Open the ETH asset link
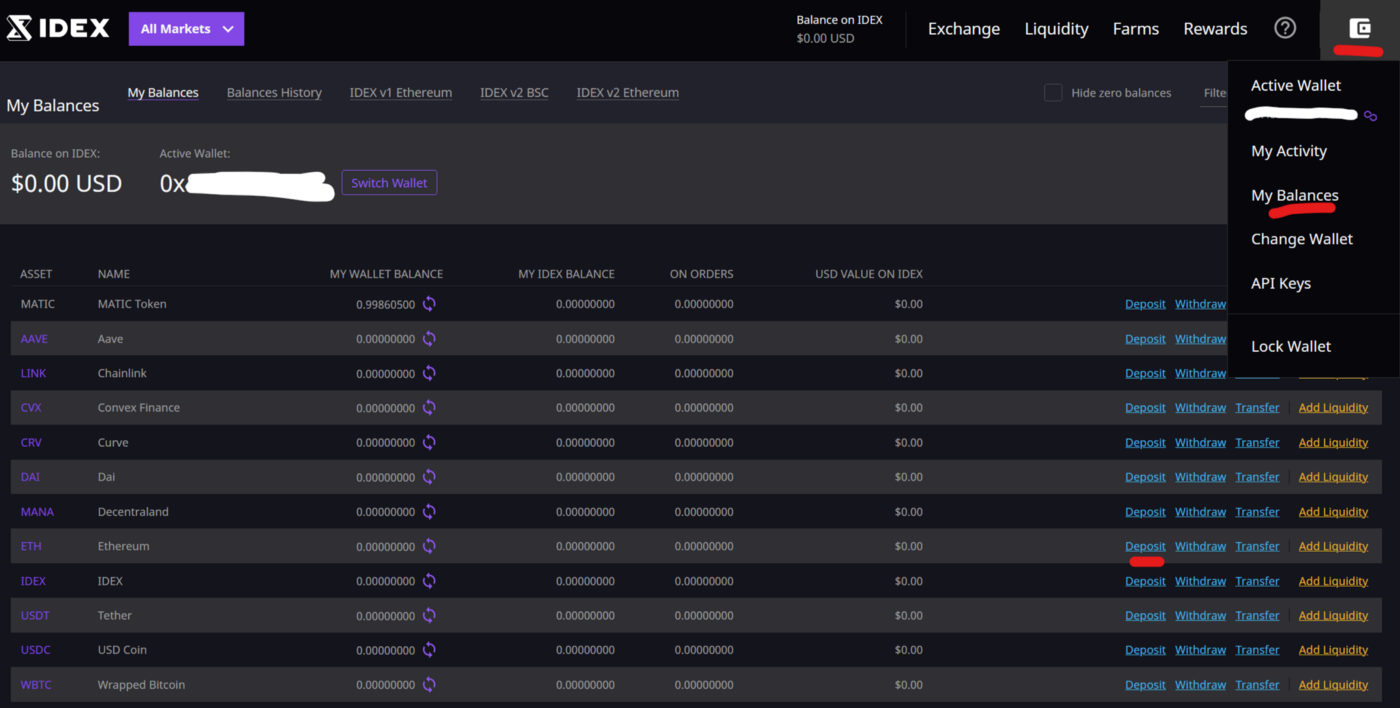Screen dimensions: 1400x708 pyautogui.click(x=31, y=546)
